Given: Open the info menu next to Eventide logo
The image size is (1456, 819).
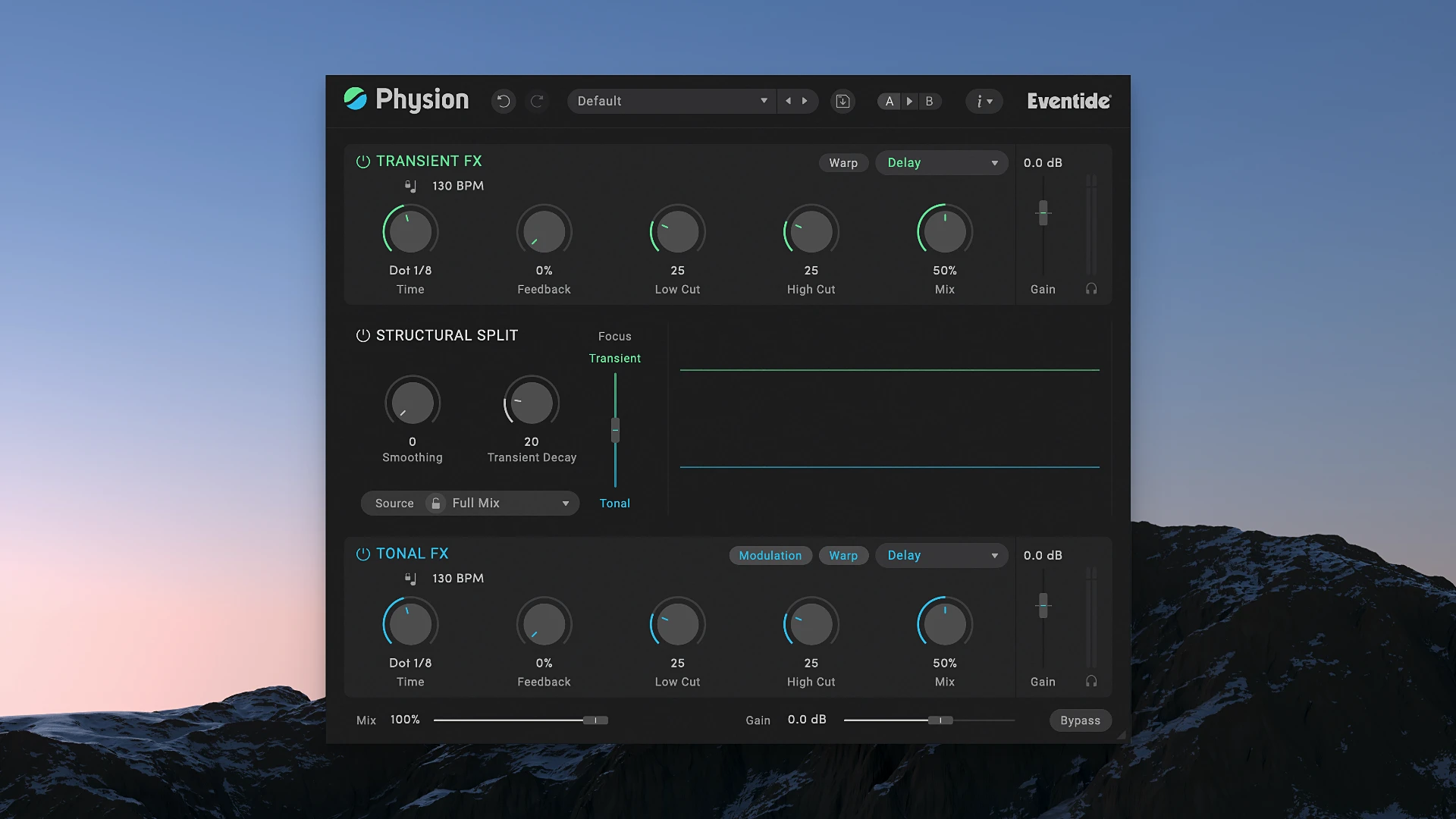Looking at the screenshot, I should (x=984, y=101).
